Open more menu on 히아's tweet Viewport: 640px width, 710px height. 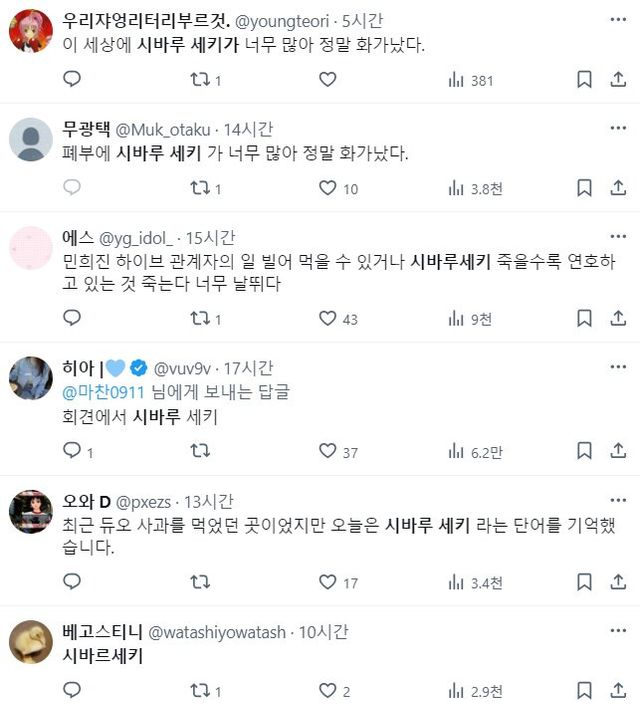tap(619, 368)
